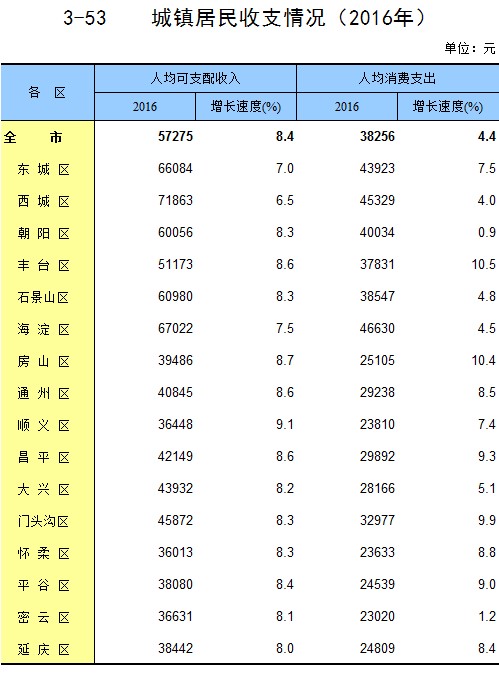Select the 昌平区 row label
Image resolution: width=499 pixels, height=697 pixels.
[x=44, y=457]
